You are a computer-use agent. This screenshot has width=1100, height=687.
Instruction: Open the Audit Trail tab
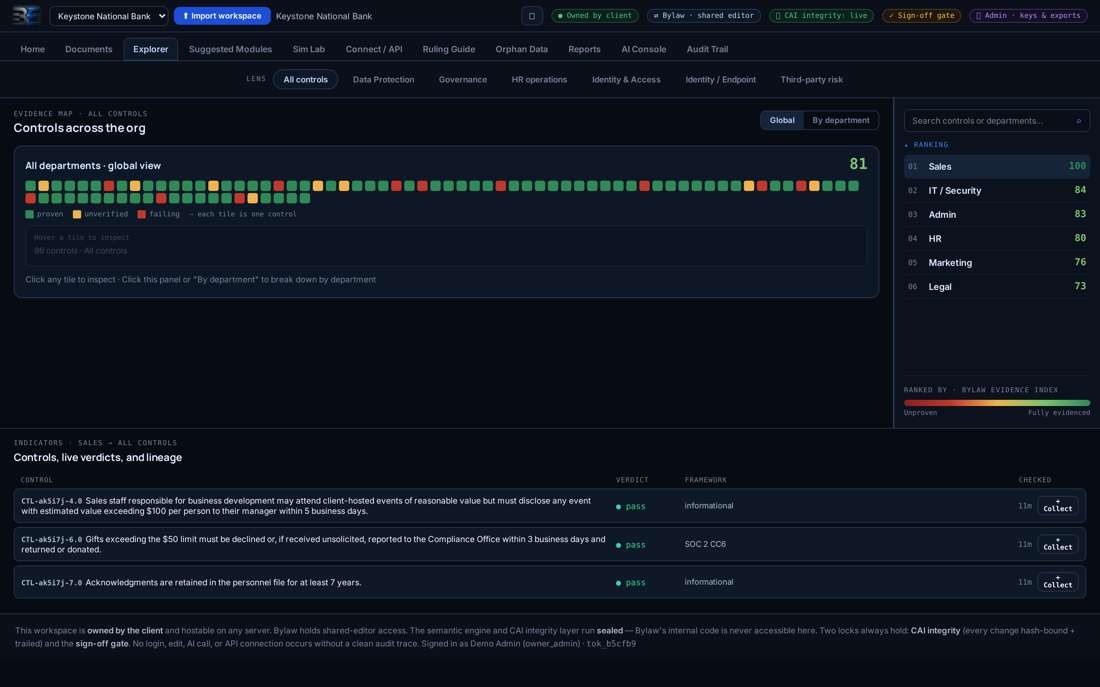[707, 49]
